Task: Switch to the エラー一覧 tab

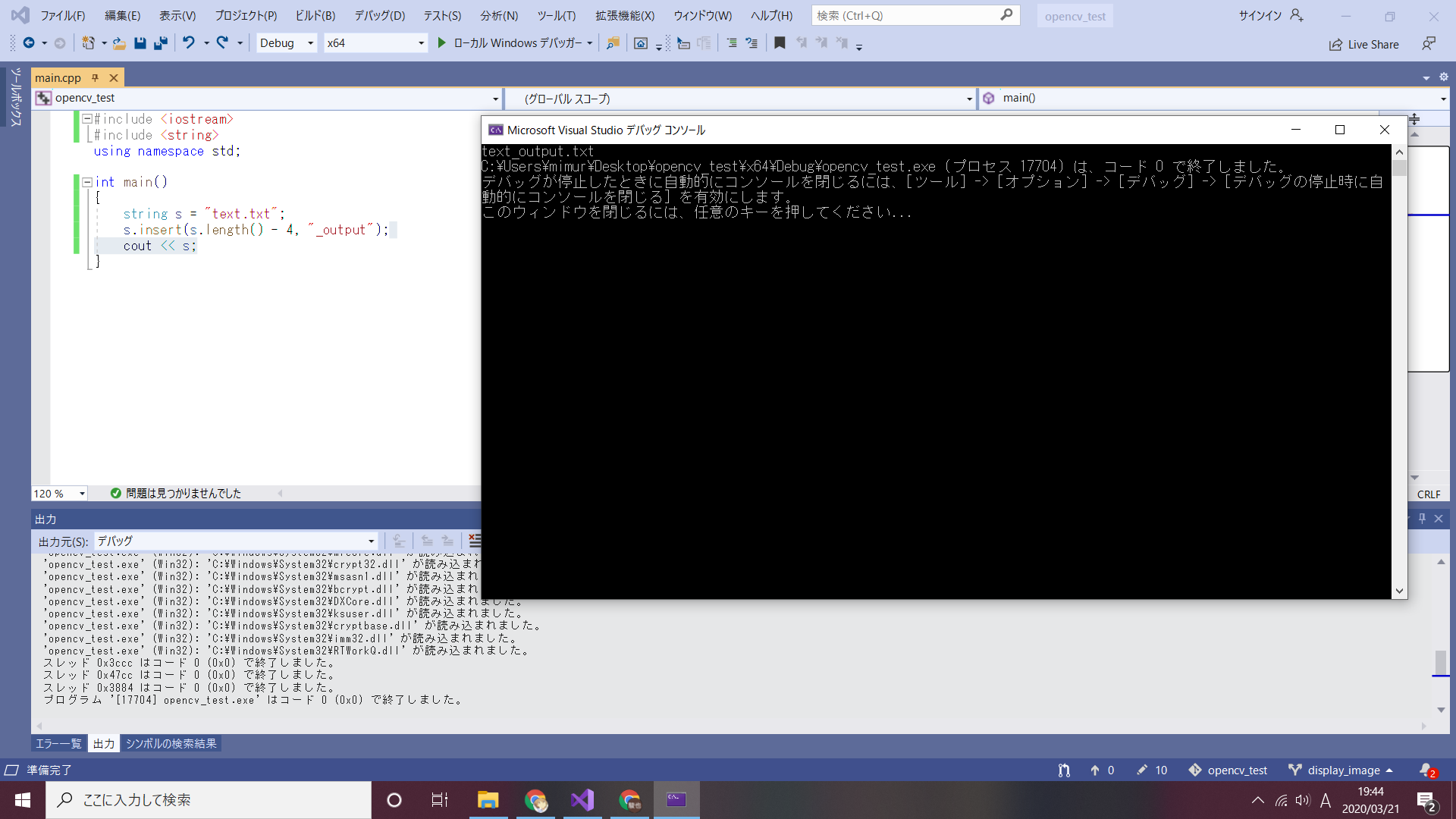Action: pos(58,743)
